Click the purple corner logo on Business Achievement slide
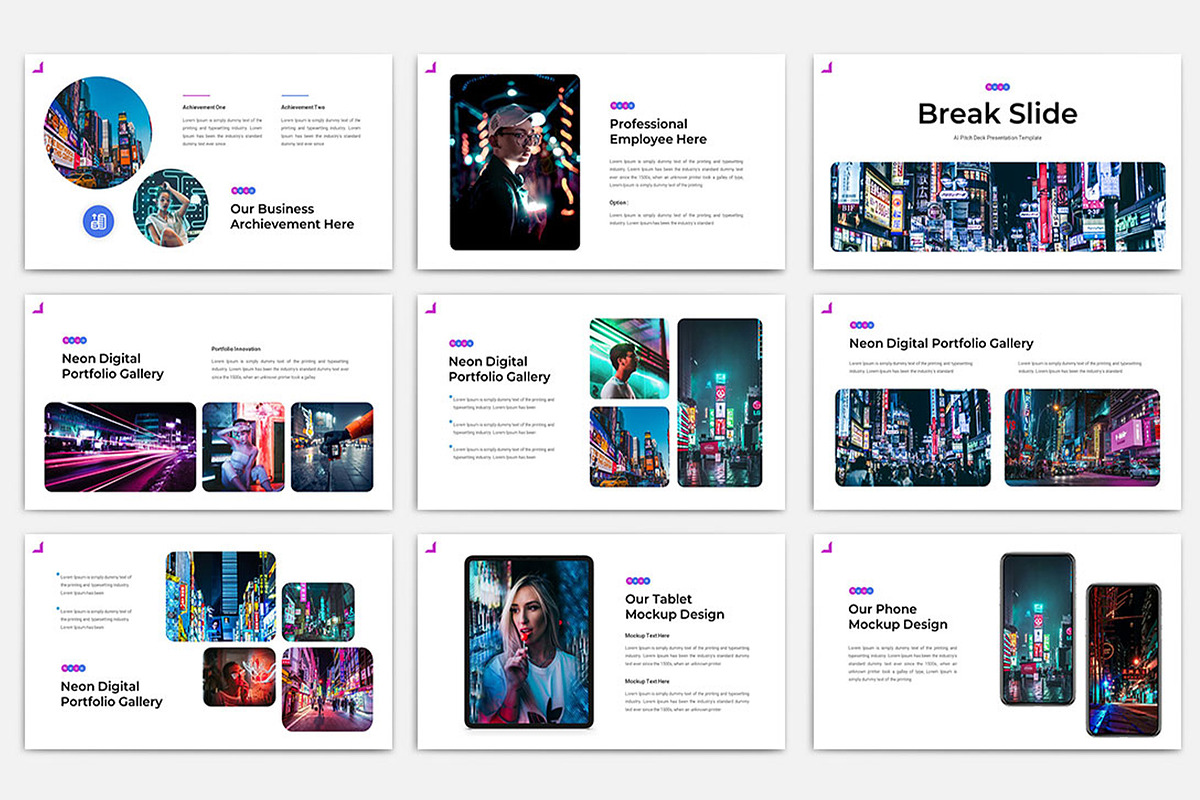This screenshot has height=800, width=1200. tap(38, 68)
